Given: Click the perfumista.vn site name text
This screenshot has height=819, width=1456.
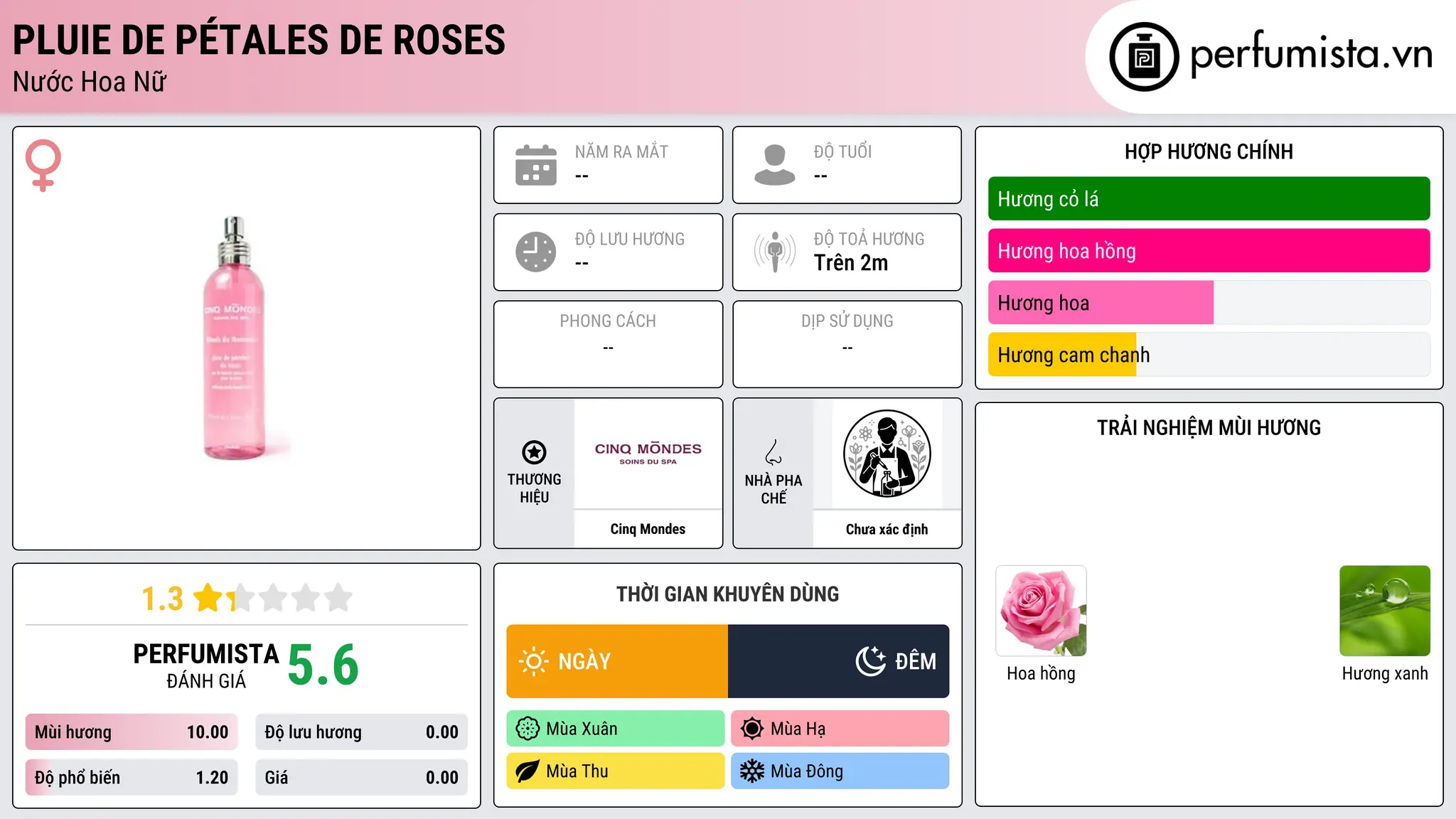Looking at the screenshot, I should [x=1311, y=54].
